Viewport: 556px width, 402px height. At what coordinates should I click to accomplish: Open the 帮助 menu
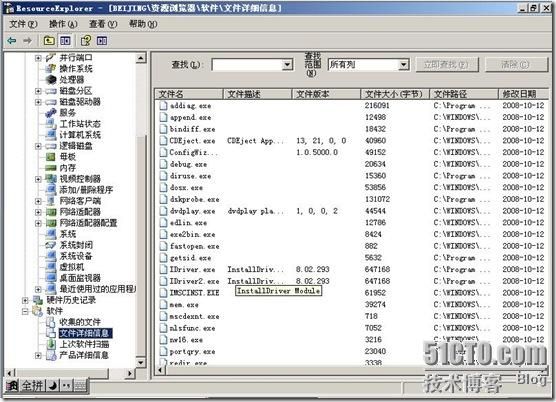[x=143, y=24]
